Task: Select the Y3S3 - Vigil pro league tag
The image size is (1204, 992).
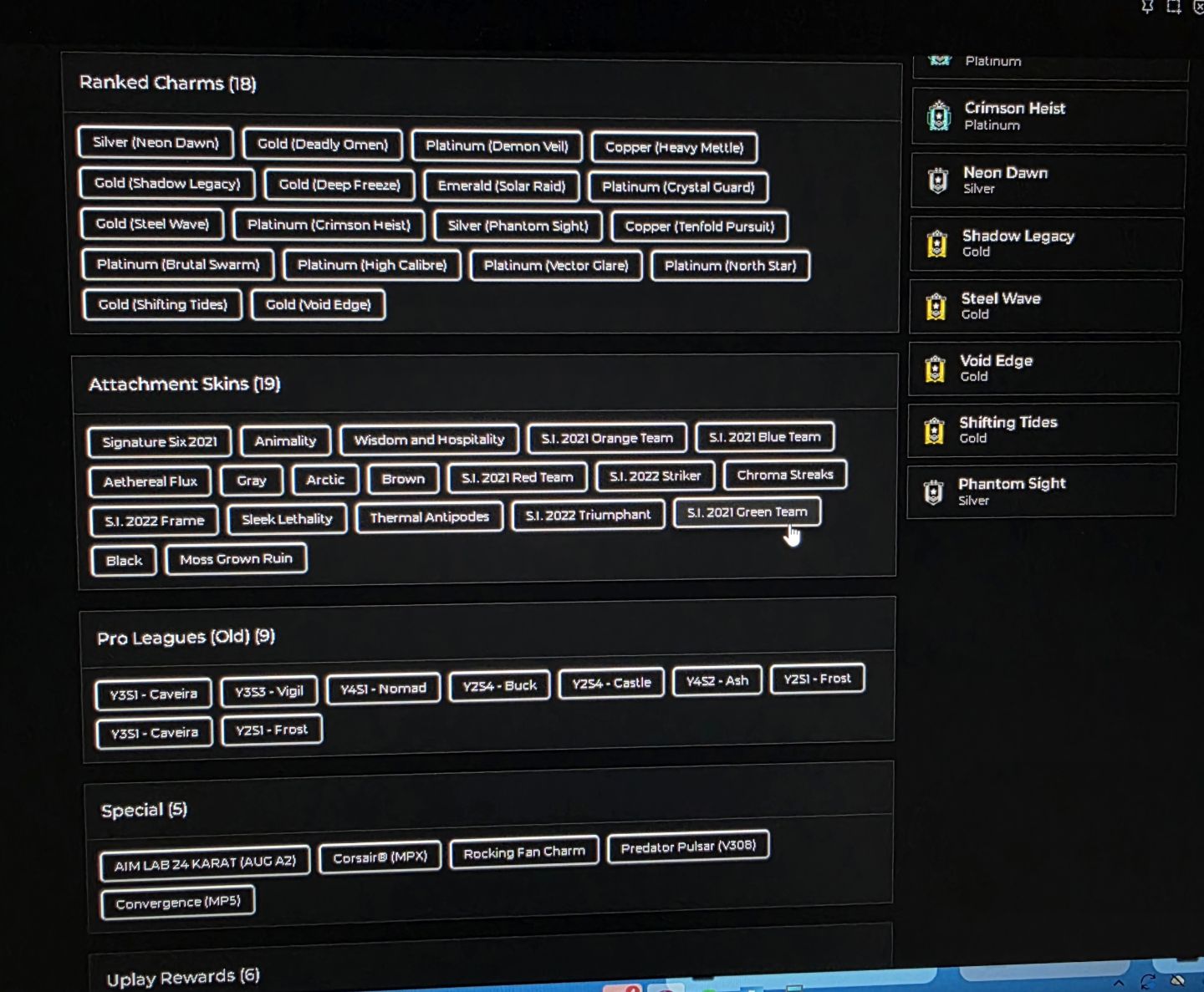Action: pyautogui.click(x=269, y=691)
